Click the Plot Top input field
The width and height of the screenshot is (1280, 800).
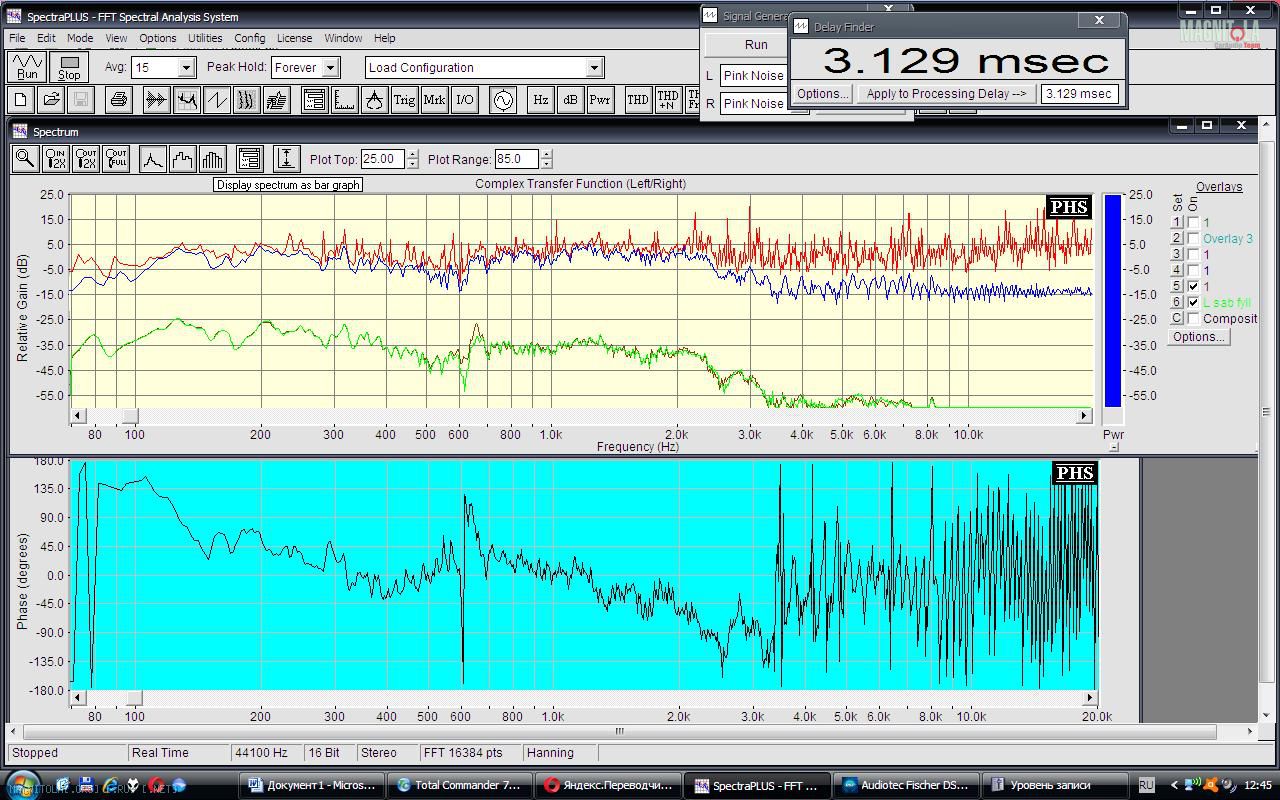[x=383, y=159]
